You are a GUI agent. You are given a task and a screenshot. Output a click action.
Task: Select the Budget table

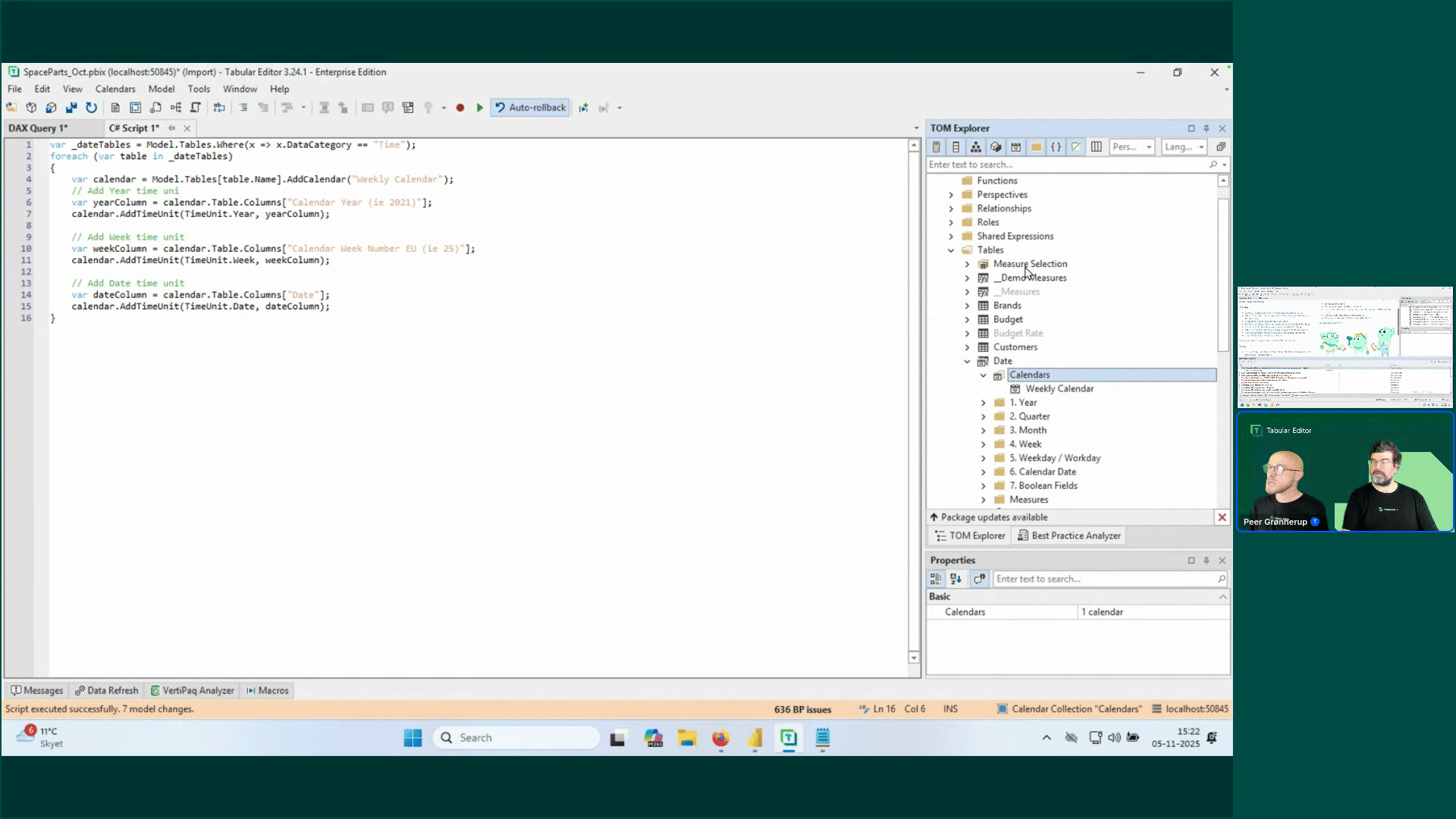[x=1008, y=319]
